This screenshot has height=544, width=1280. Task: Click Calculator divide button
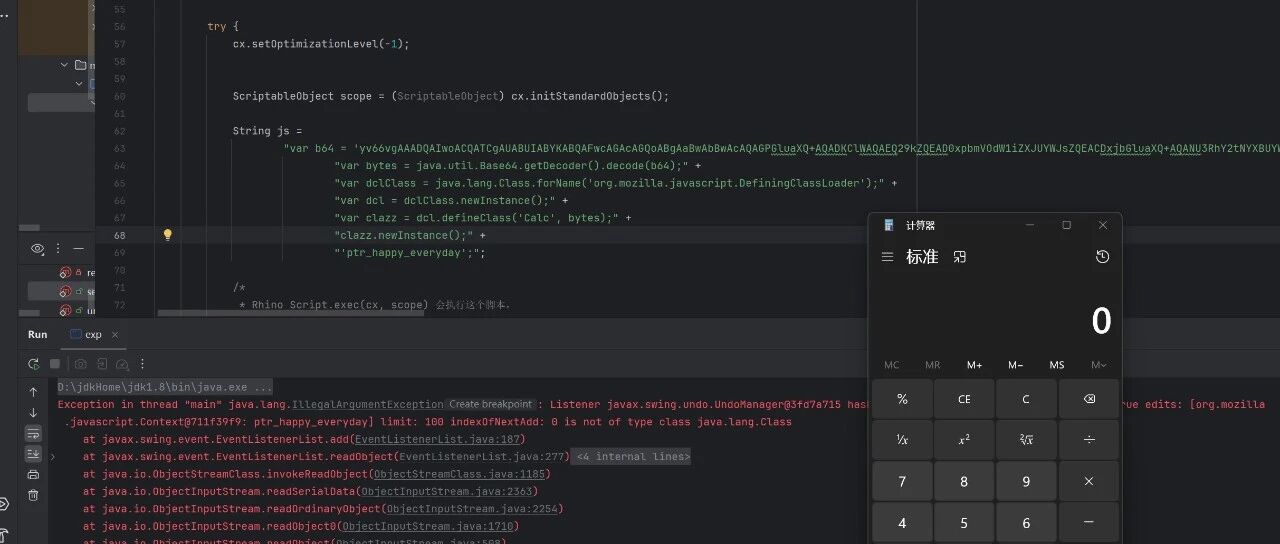click(x=1088, y=440)
